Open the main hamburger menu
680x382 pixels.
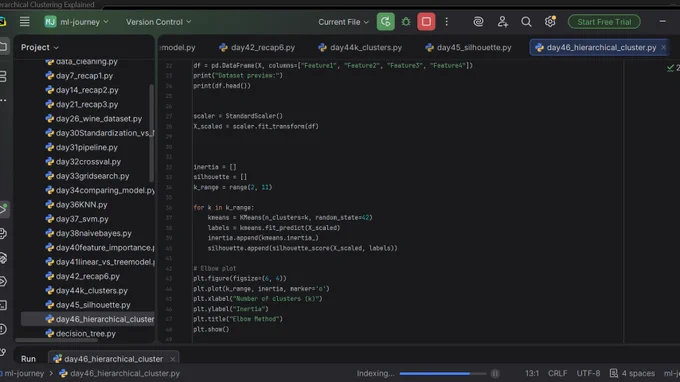24,22
